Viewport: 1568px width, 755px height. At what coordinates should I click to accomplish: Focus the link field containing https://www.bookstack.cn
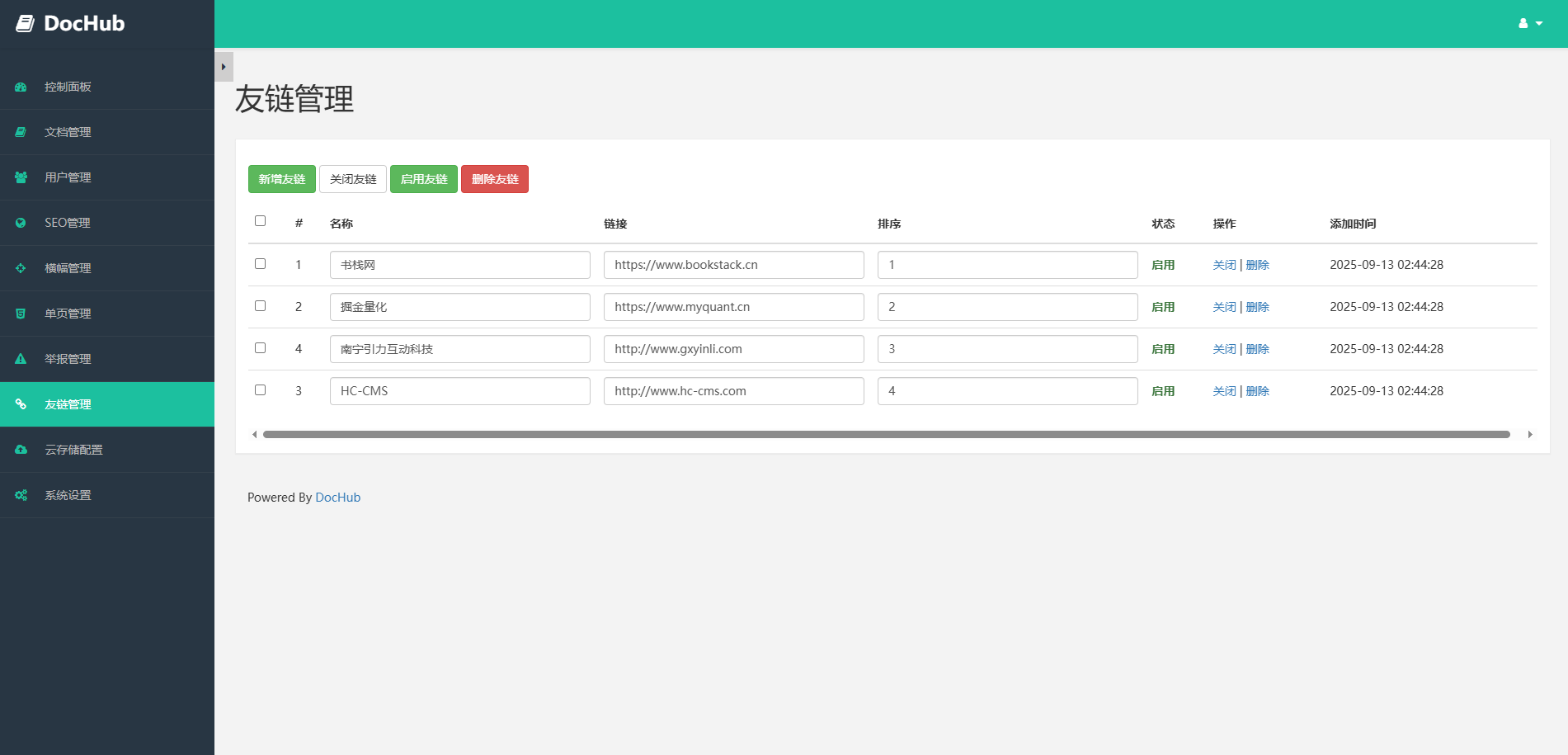pos(733,265)
